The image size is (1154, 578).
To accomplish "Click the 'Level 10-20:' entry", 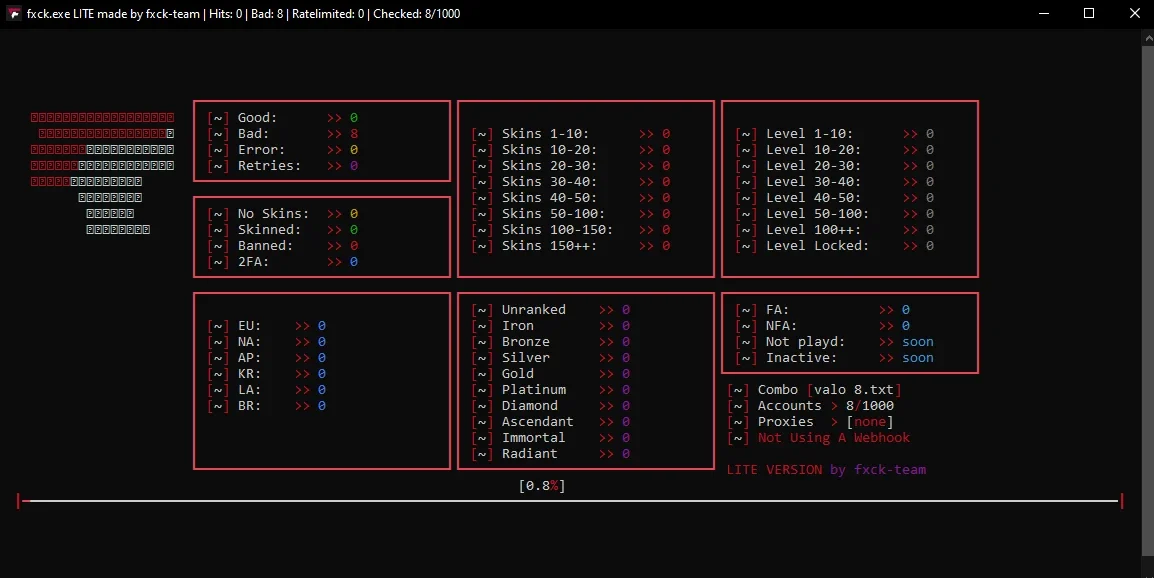I will point(835,149).
